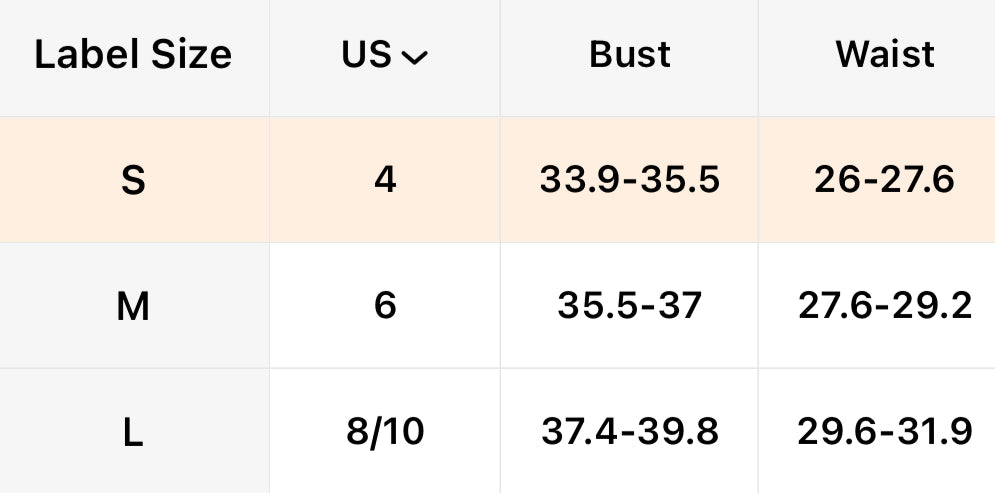This screenshot has width=995, height=493.
Task: Click waist measurement 26-27.6
Action: coord(885,180)
